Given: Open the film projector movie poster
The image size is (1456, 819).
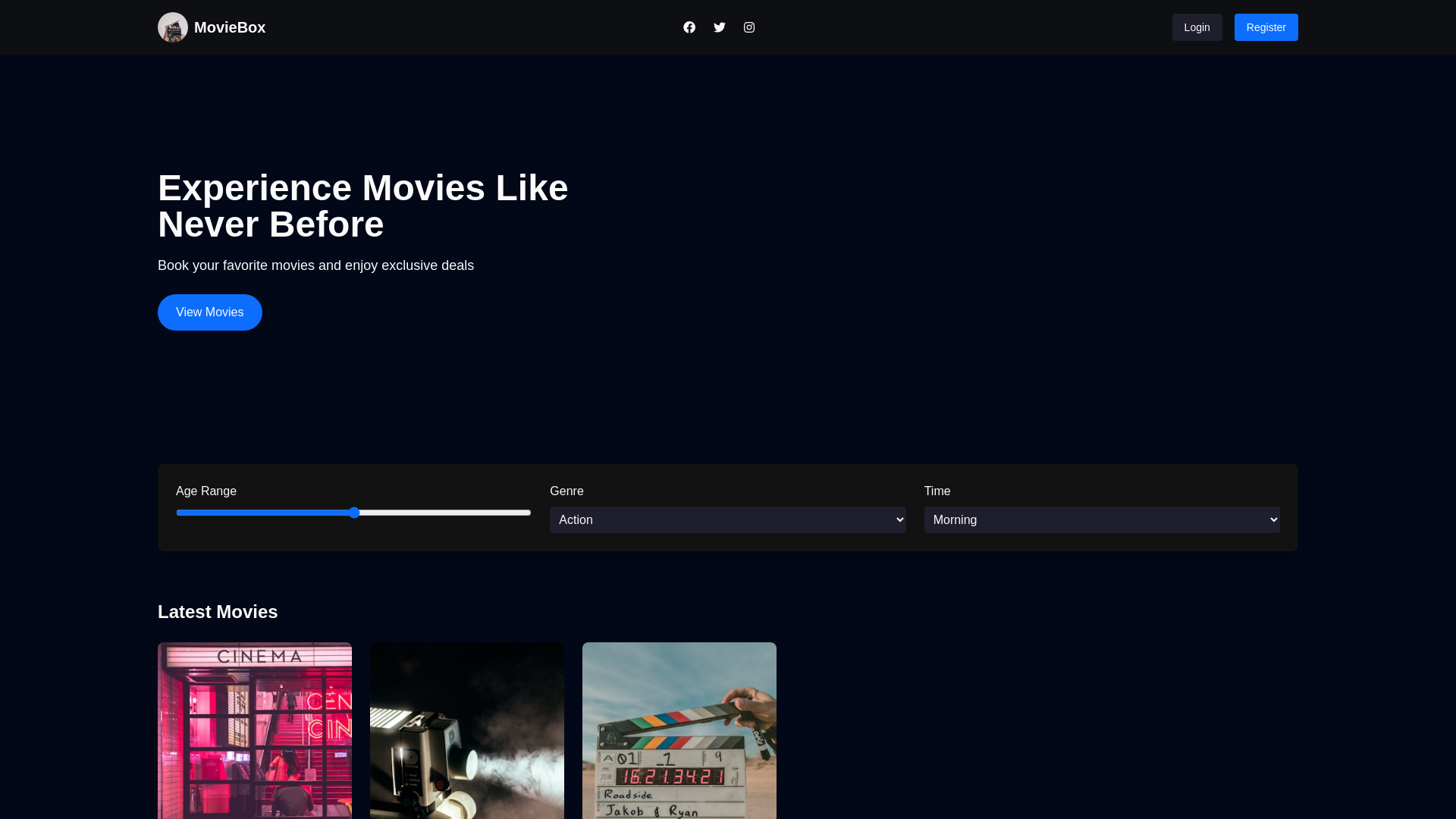Looking at the screenshot, I should point(467,730).
